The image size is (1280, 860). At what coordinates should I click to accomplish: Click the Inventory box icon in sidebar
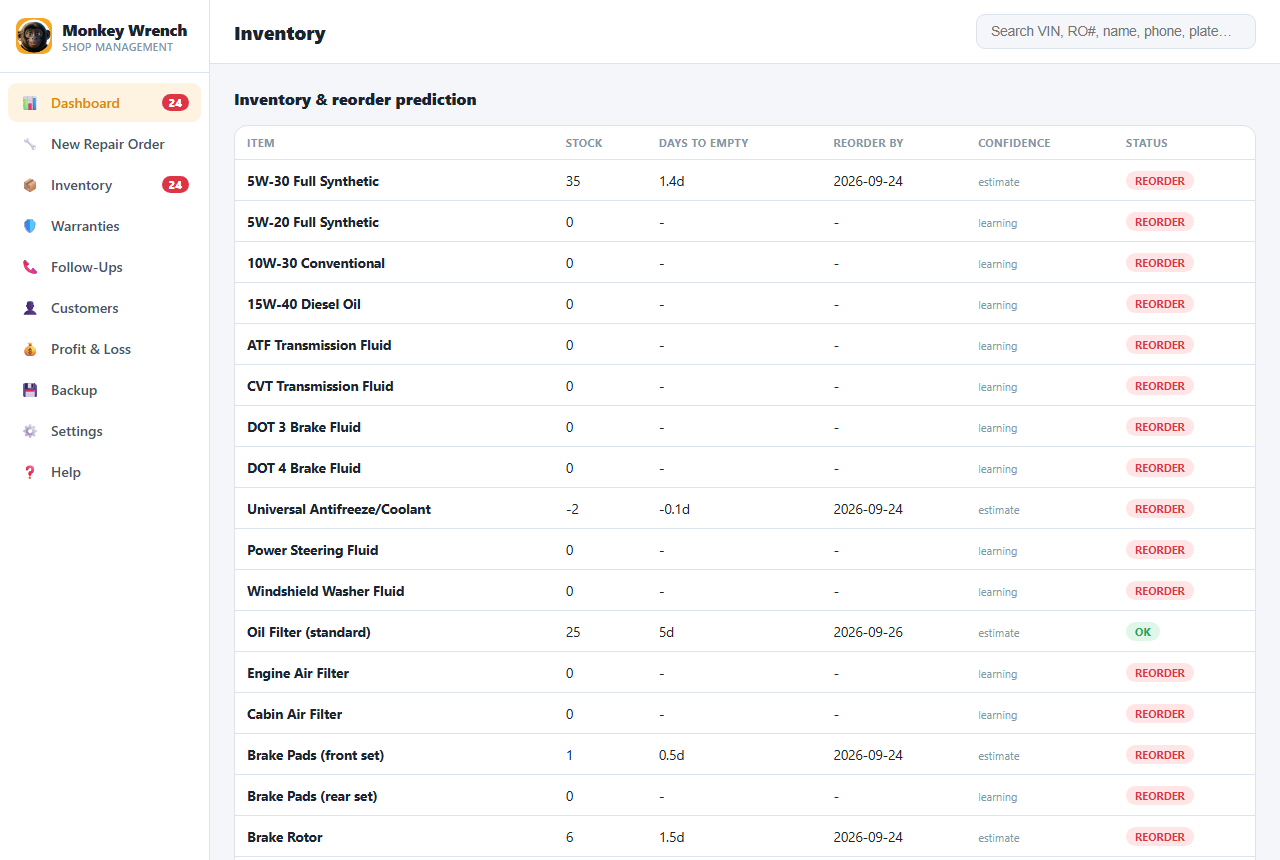click(x=30, y=185)
